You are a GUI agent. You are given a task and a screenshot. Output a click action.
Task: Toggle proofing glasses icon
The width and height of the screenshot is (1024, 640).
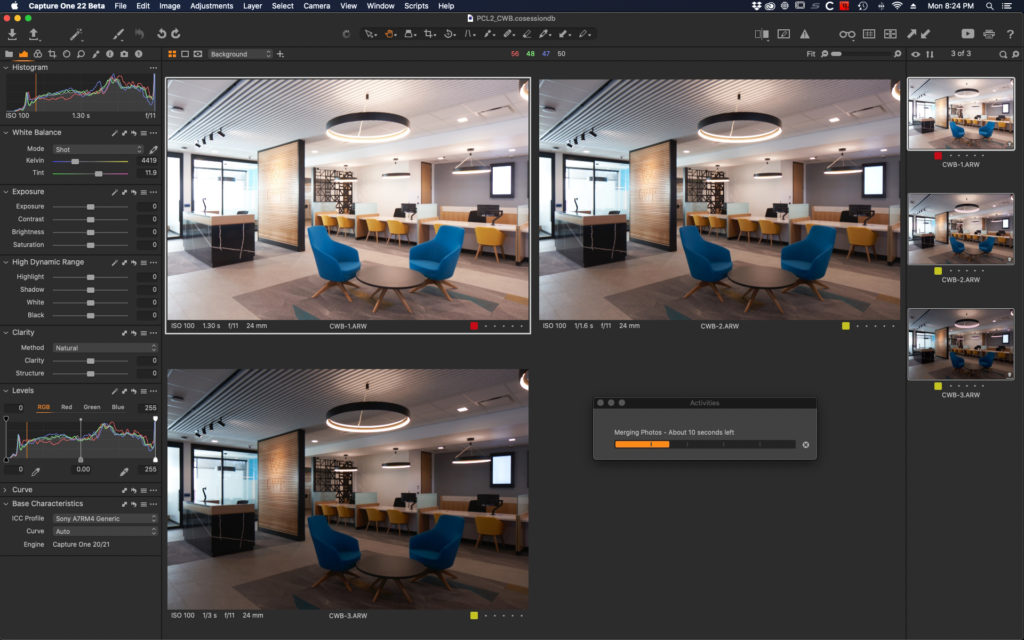(847, 34)
